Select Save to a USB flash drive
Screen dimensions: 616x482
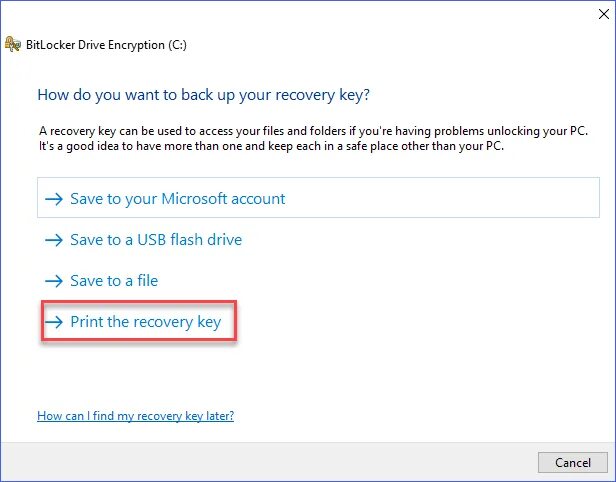155,240
